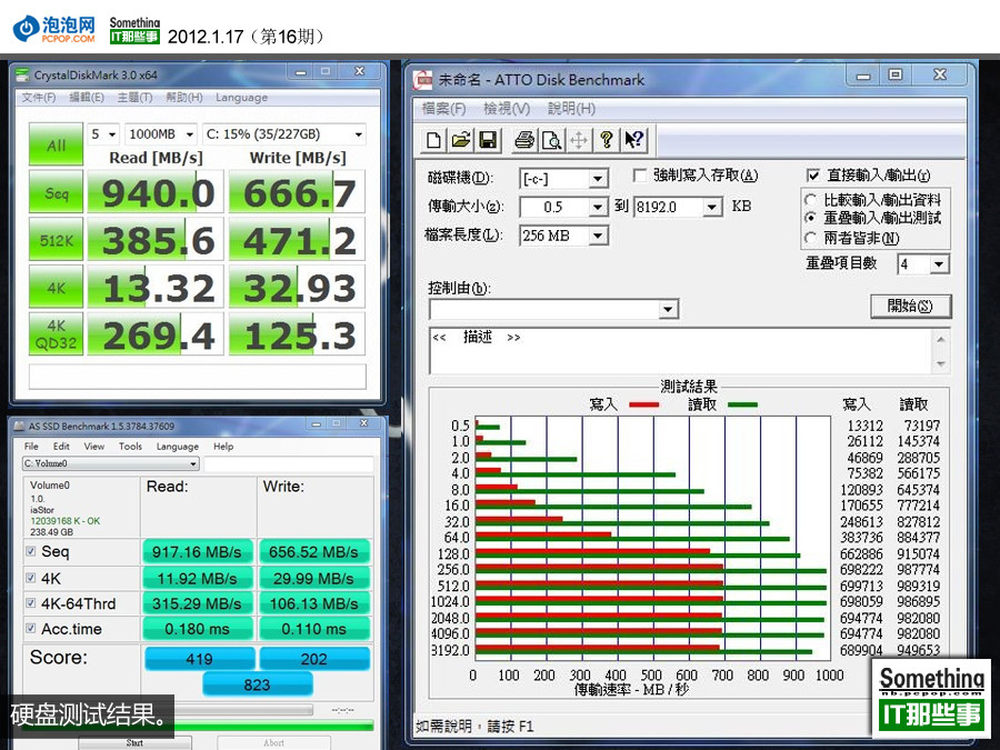
Task: Open the C: Volume0 dropdown in AS SSD
Action: click(110, 464)
